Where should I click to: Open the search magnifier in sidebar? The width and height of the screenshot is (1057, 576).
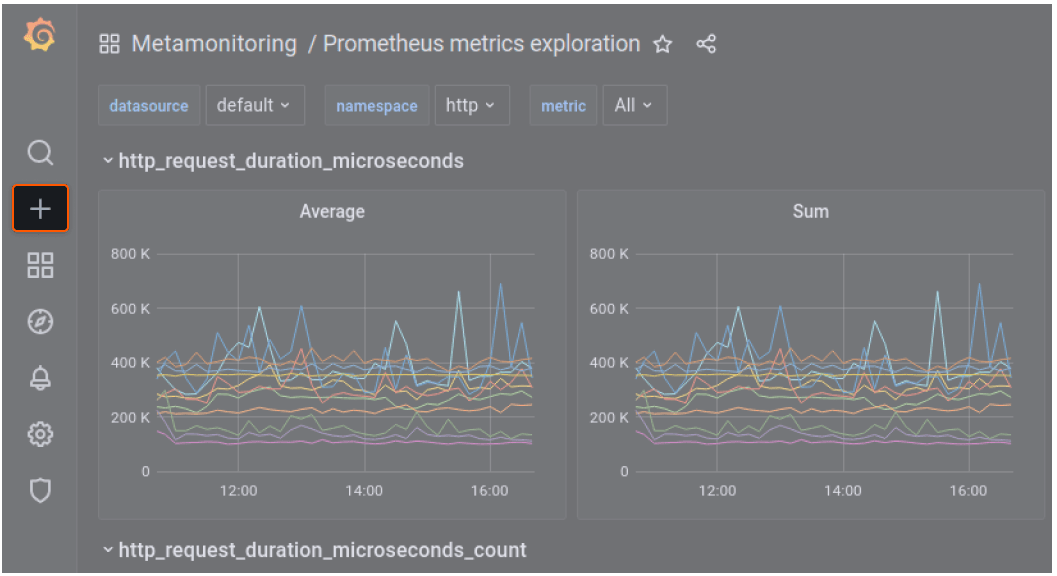[40, 152]
